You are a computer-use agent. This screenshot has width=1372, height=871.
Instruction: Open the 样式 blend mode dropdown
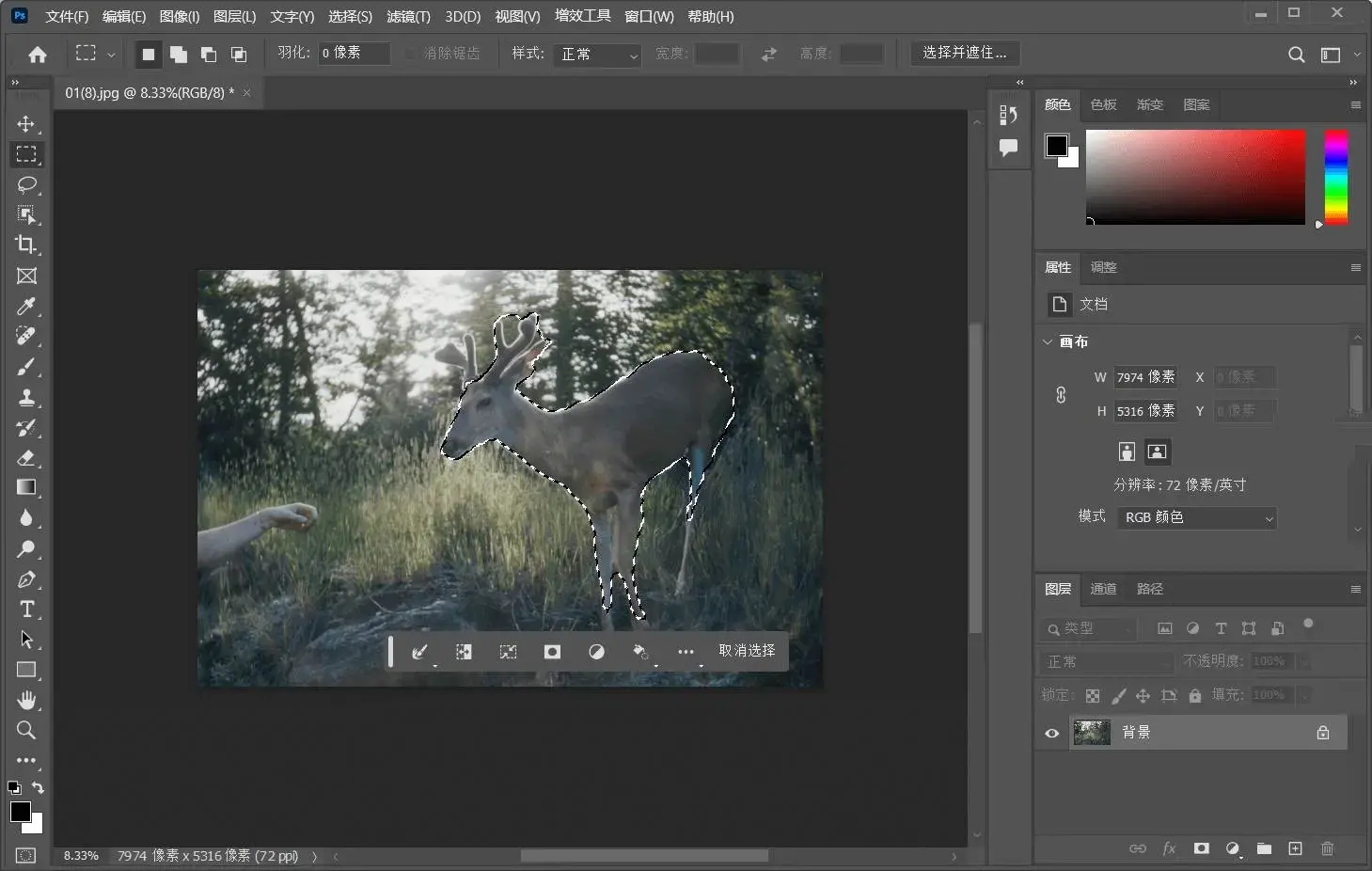coord(597,55)
